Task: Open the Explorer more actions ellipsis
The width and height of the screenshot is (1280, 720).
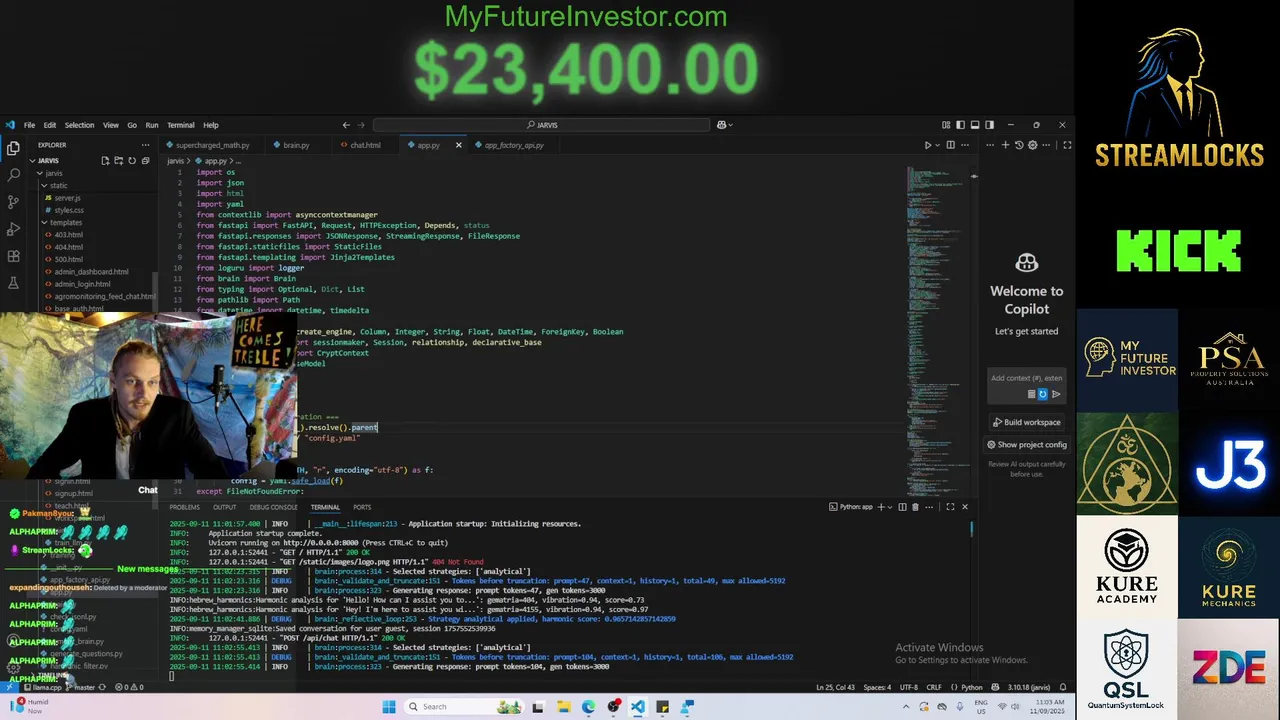Action: pyautogui.click(x=146, y=145)
